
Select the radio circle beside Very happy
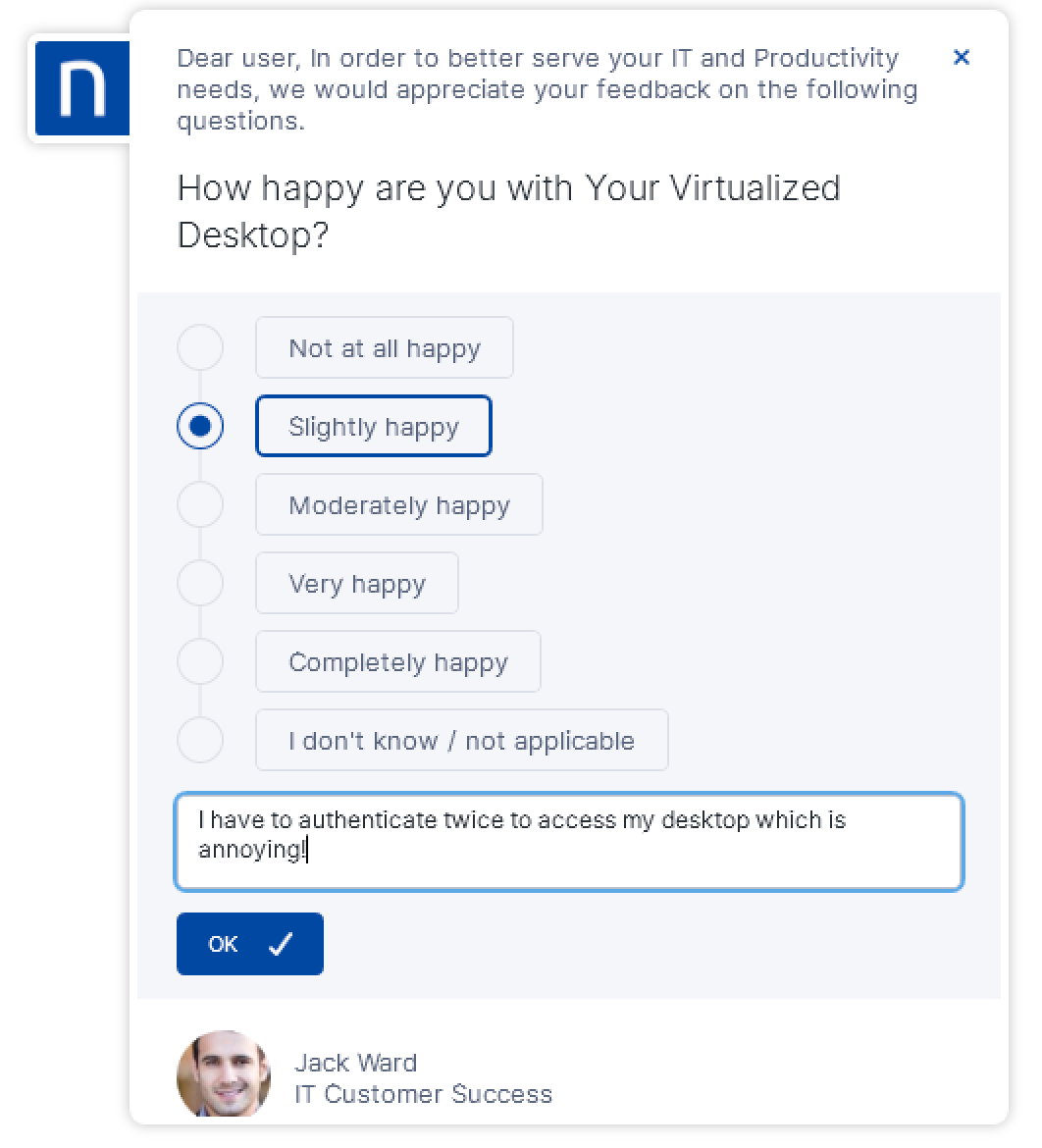tap(200, 583)
